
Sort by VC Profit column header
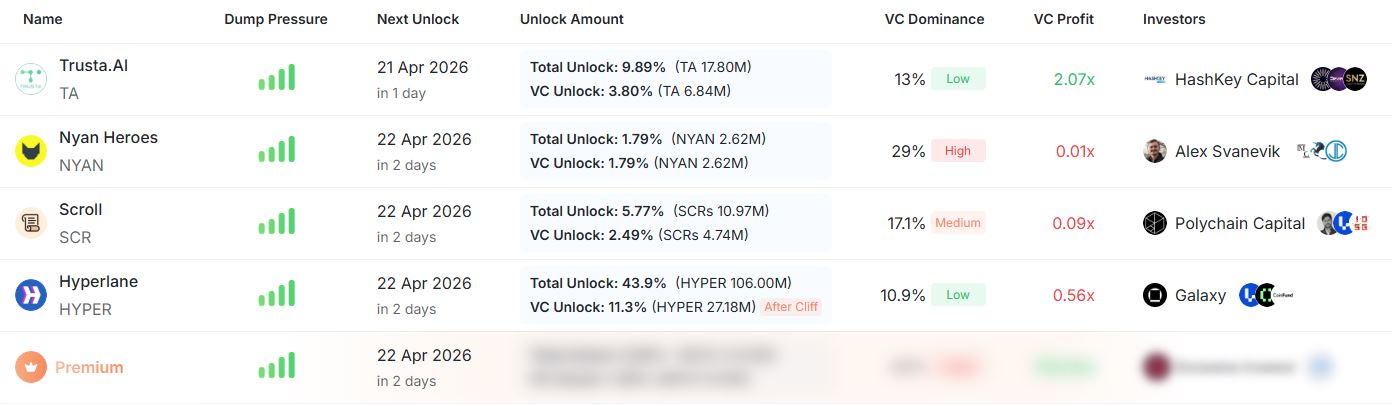tap(1064, 19)
